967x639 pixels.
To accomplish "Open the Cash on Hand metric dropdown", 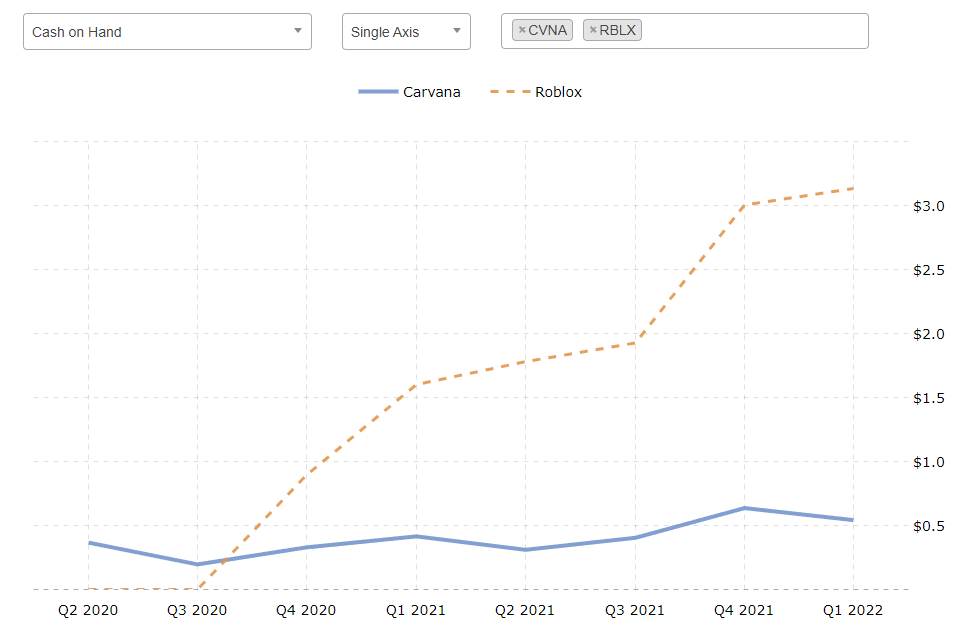I will 167,31.
